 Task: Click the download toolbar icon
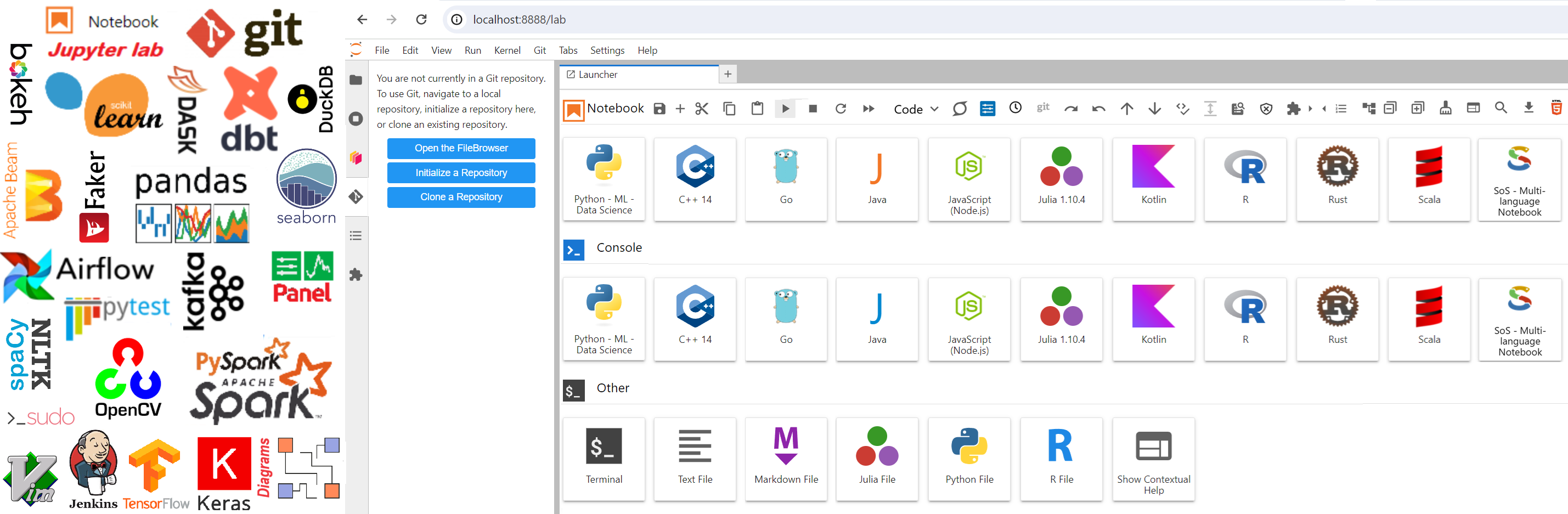point(1528,108)
